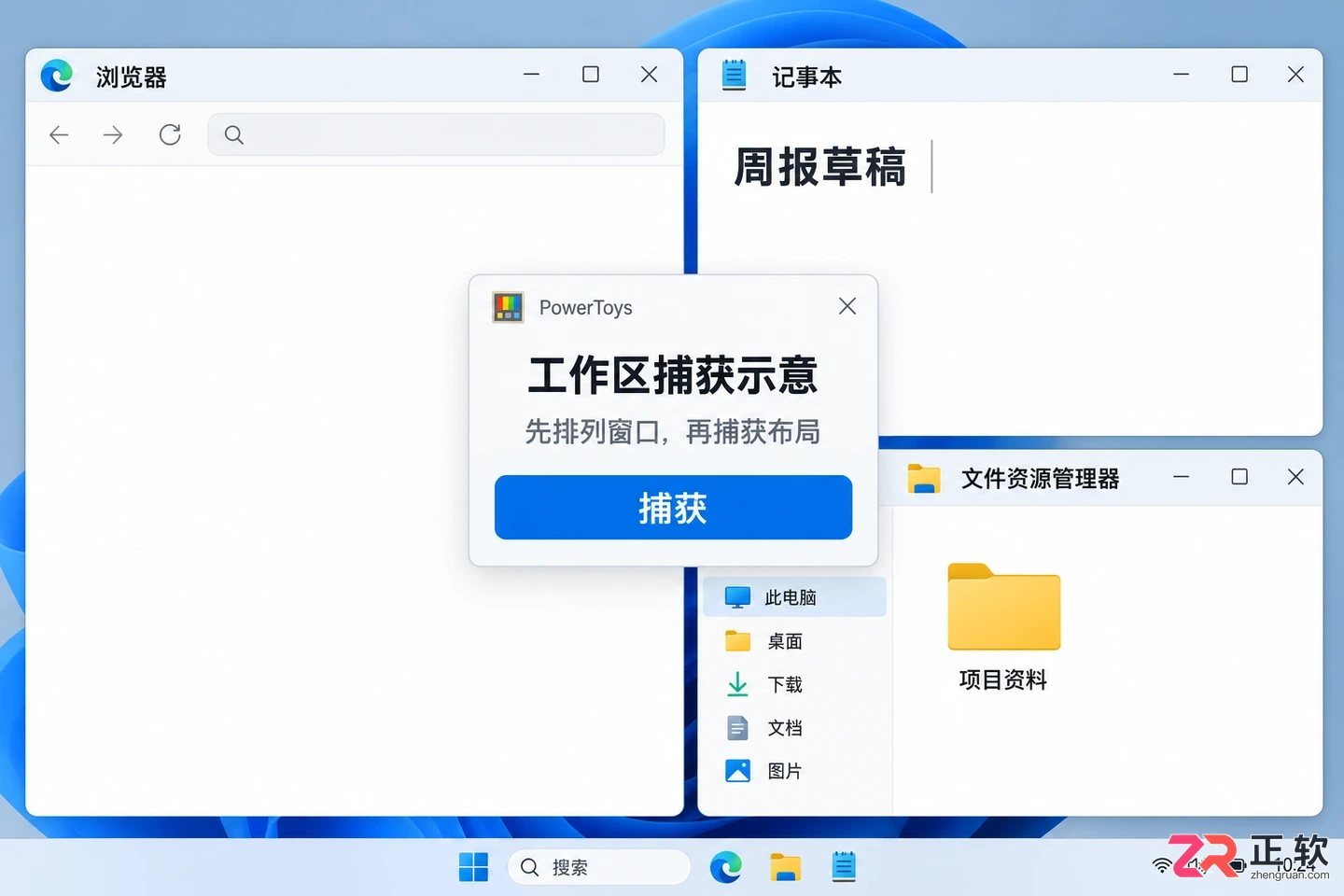Click the browser back arrow
1344x896 pixels.
(59, 135)
